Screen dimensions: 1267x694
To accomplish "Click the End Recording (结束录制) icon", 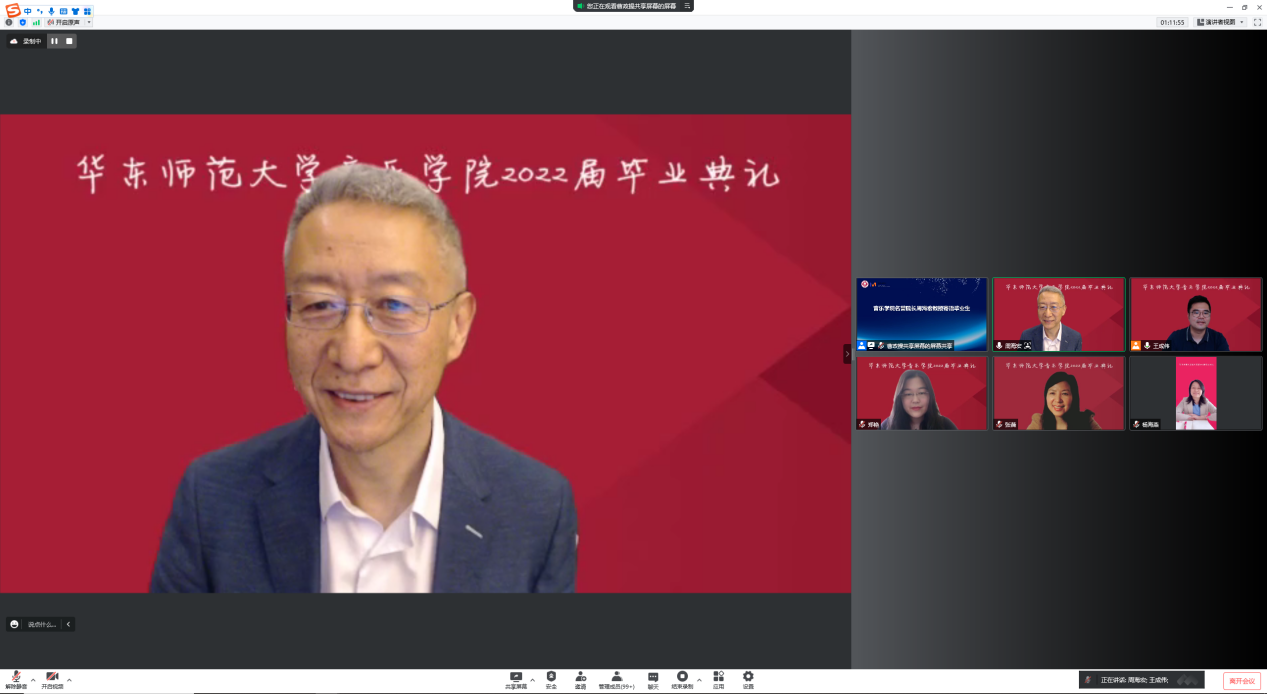I will click(x=682, y=678).
